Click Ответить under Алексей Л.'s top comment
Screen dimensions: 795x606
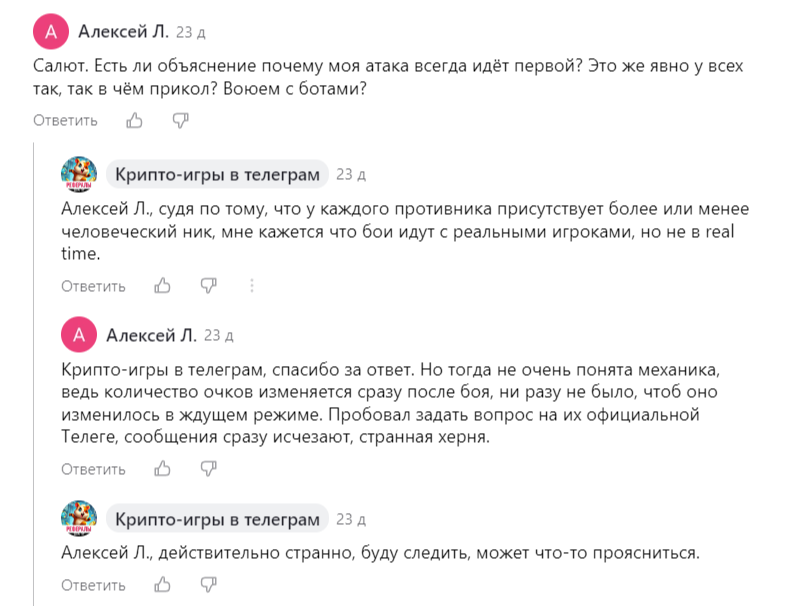[x=66, y=121]
